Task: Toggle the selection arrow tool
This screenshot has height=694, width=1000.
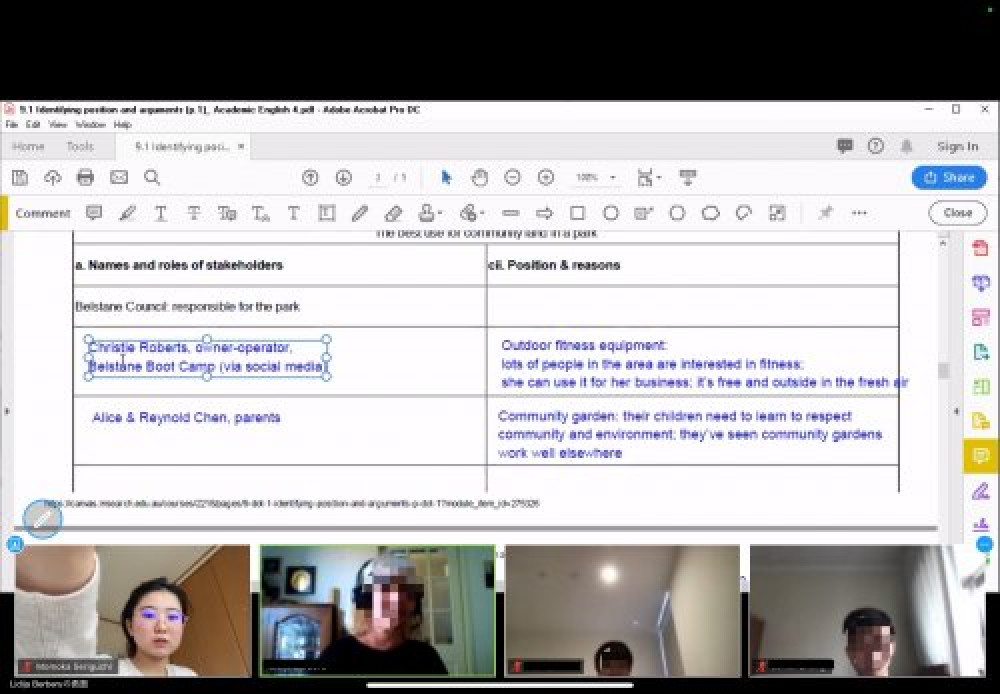Action: (446, 177)
